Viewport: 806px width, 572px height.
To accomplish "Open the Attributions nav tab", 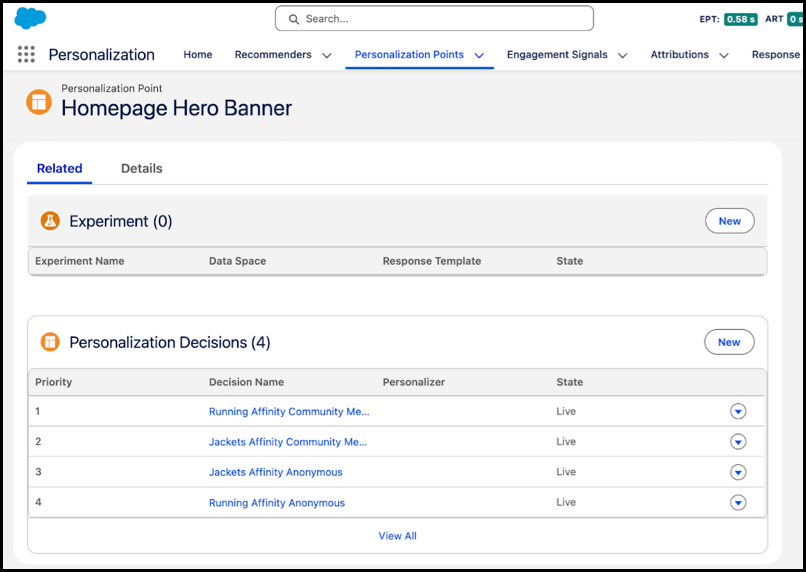I will 680,54.
